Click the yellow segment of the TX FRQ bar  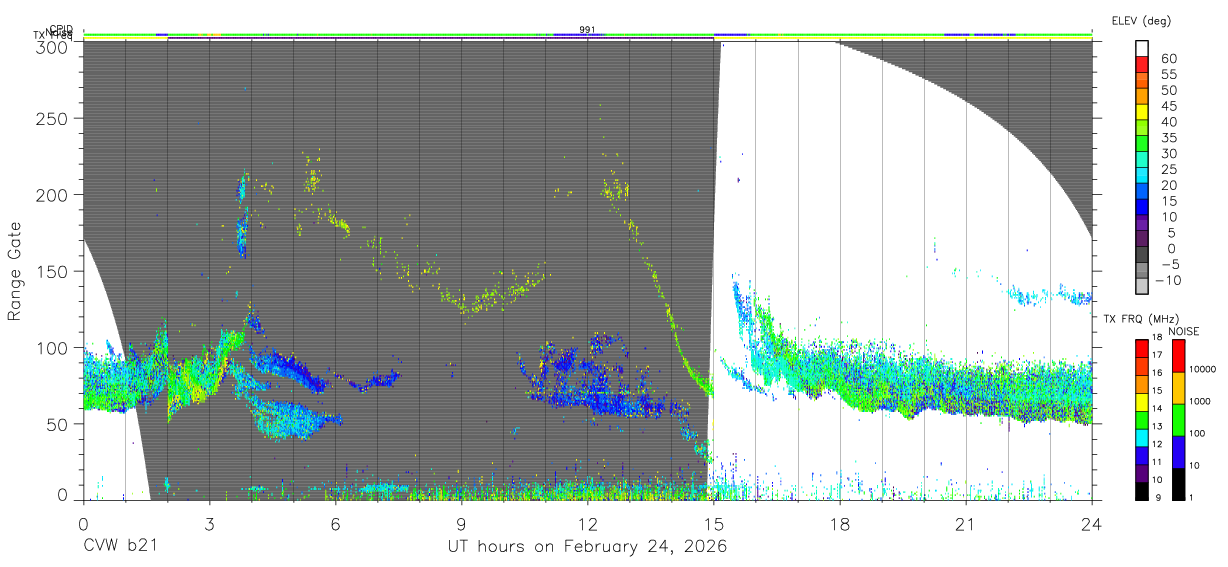click(x=1142, y=402)
